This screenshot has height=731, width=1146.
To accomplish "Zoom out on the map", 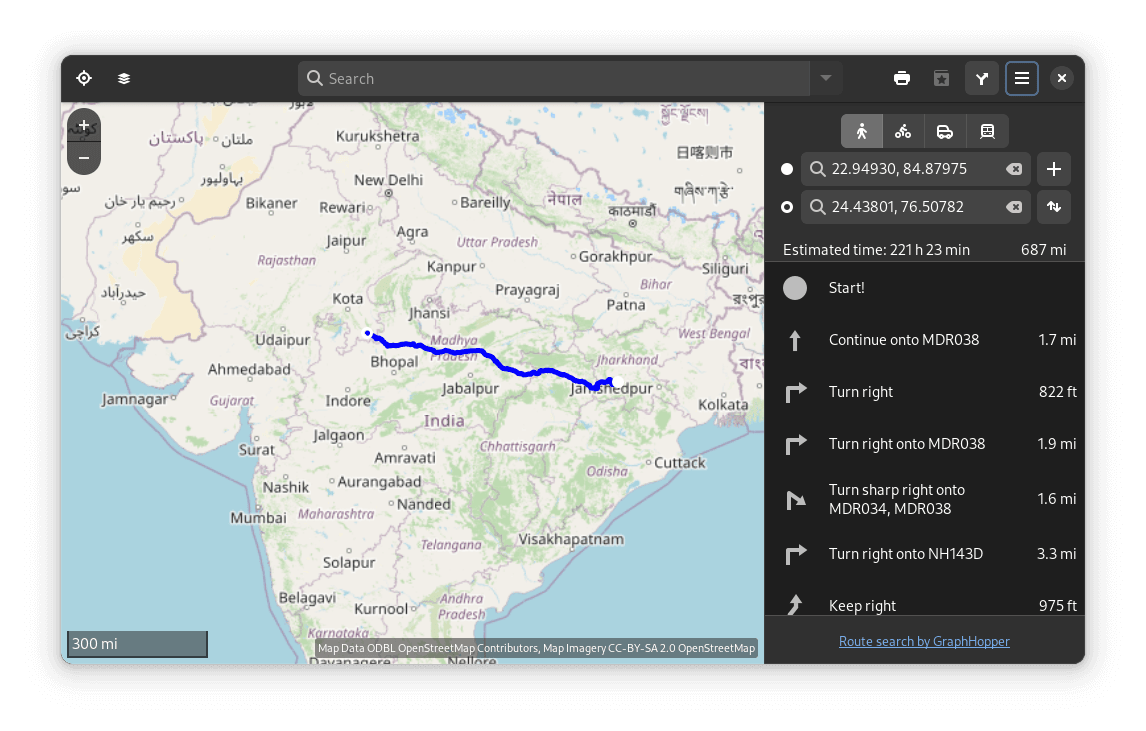I will click(84, 158).
